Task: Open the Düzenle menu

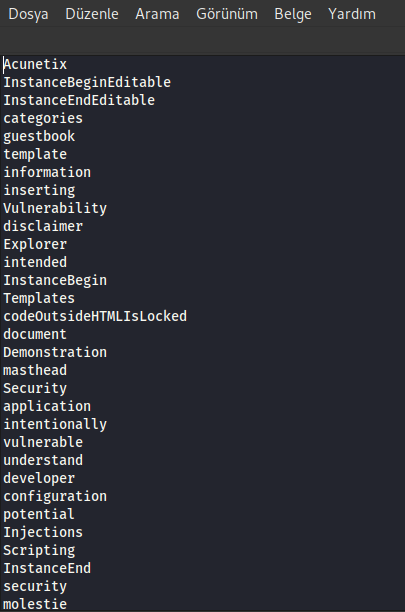Action: click(92, 14)
